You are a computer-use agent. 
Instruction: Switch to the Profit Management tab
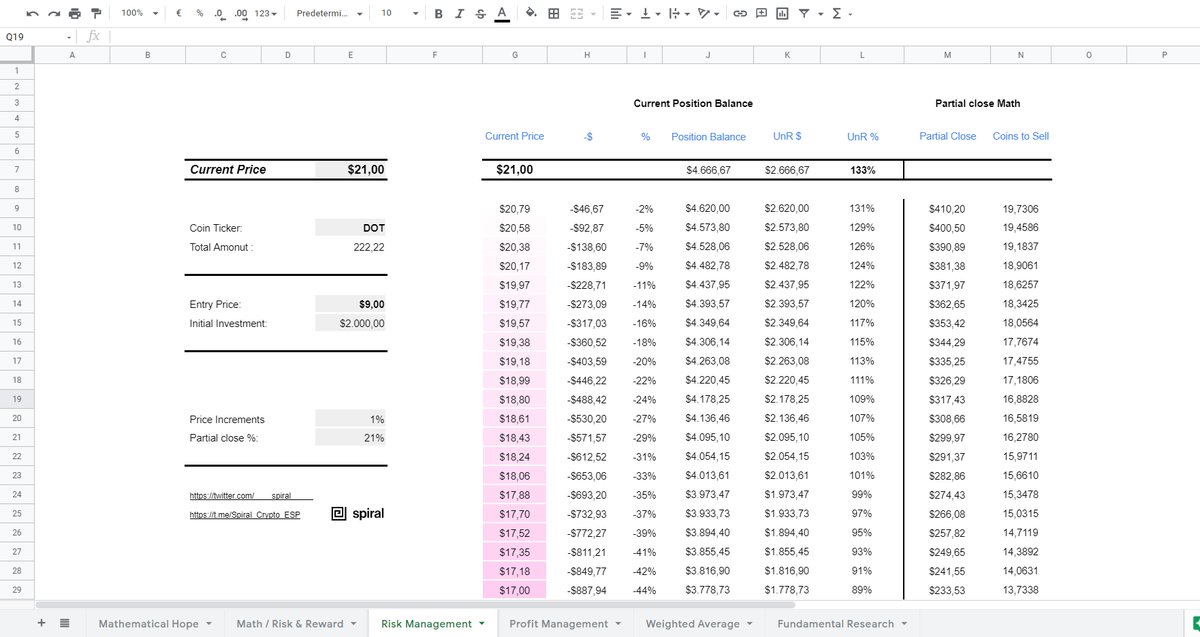[564, 624]
